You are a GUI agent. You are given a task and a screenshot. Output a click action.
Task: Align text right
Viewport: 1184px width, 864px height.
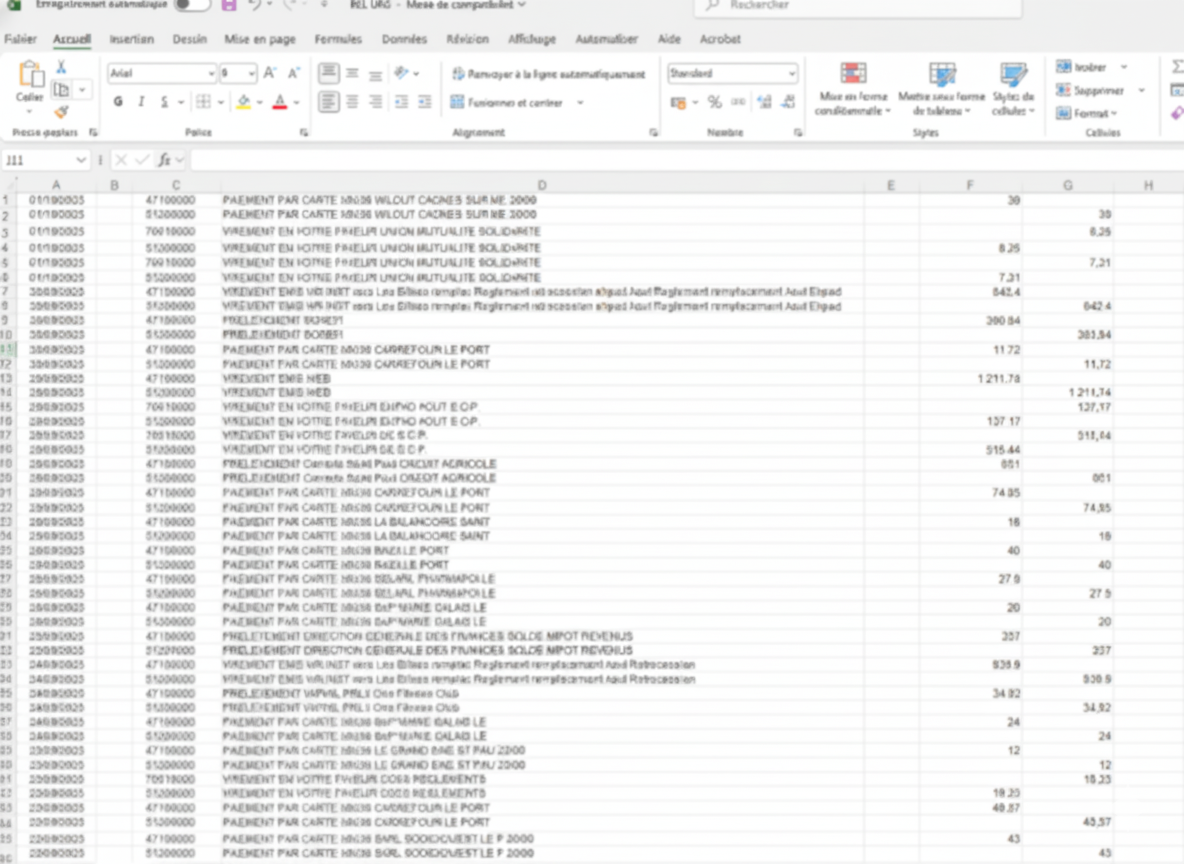(x=375, y=101)
